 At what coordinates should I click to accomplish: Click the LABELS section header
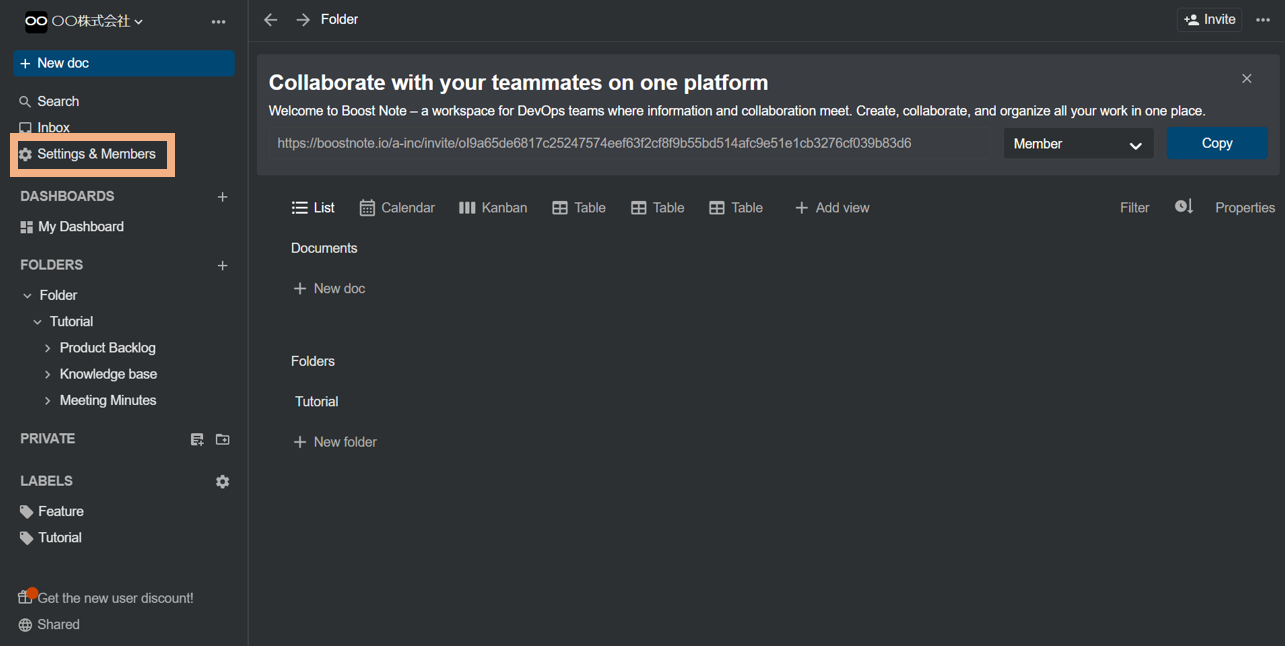point(46,482)
